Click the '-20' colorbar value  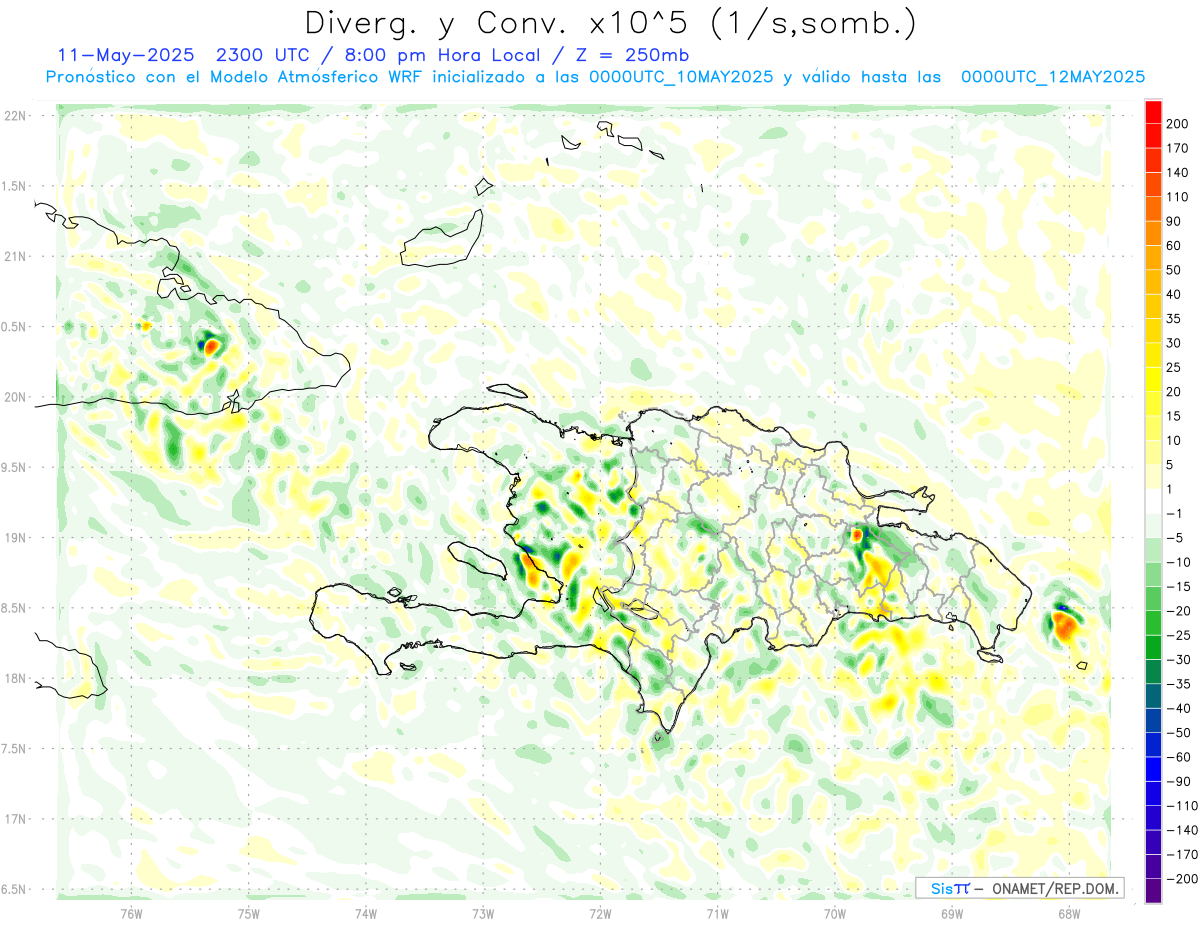pos(1179,612)
